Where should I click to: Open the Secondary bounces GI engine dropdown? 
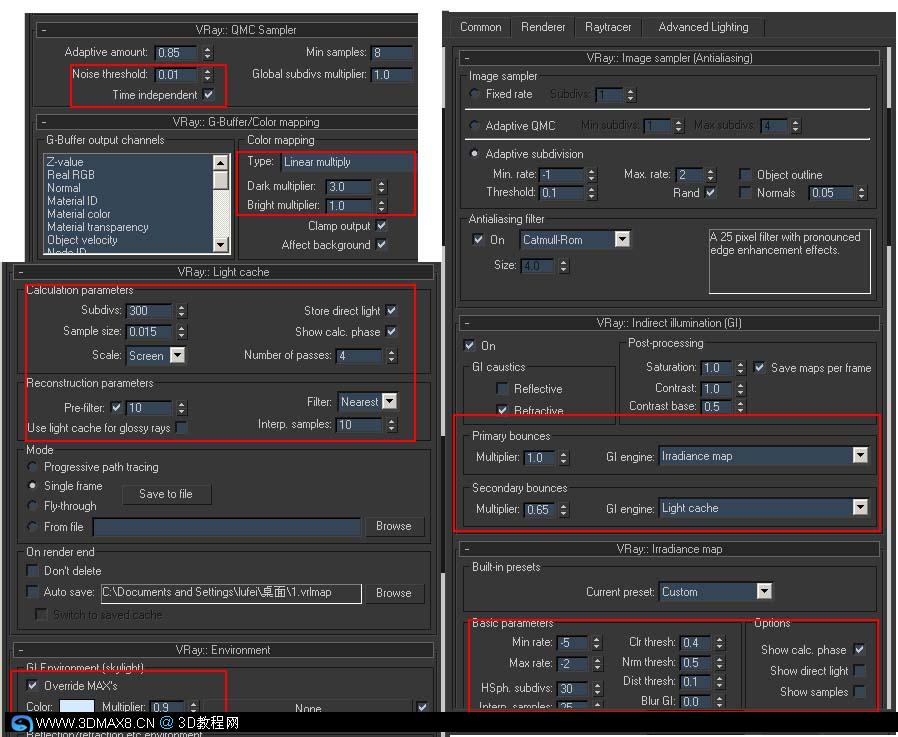860,507
